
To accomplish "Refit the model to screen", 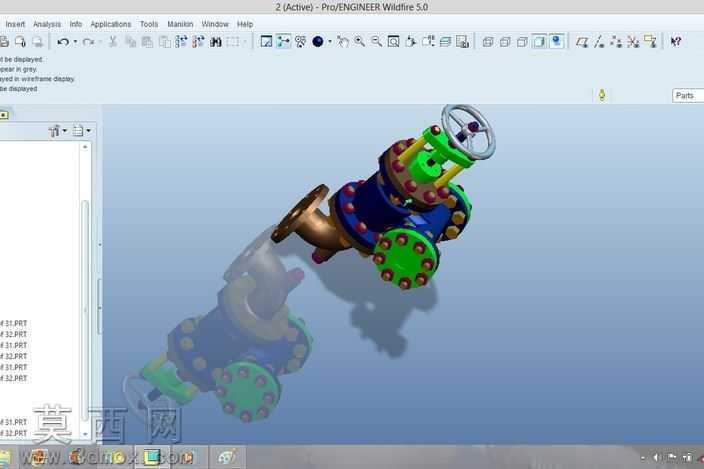I will (394, 42).
